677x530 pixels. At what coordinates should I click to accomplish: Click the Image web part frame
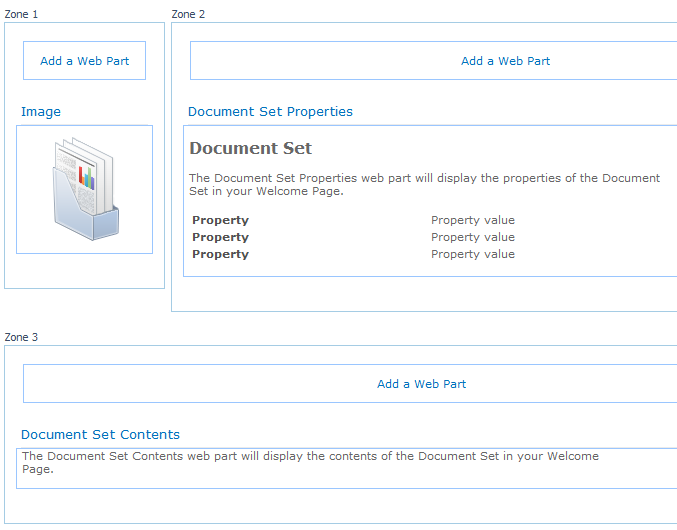pyautogui.click(x=85, y=189)
